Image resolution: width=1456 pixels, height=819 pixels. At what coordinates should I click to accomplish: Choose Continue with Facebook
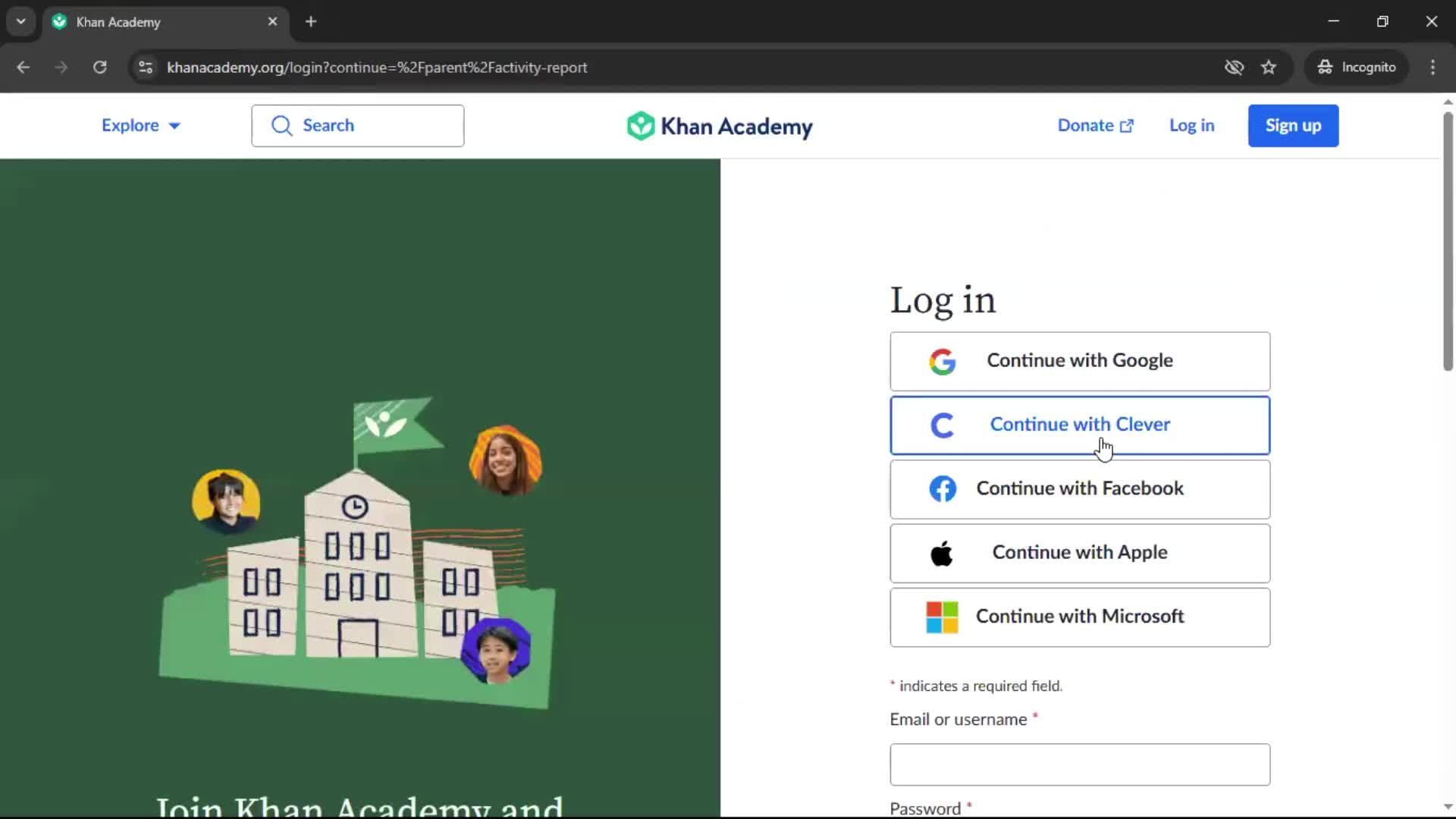pyautogui.click(x=1080, y=489)
